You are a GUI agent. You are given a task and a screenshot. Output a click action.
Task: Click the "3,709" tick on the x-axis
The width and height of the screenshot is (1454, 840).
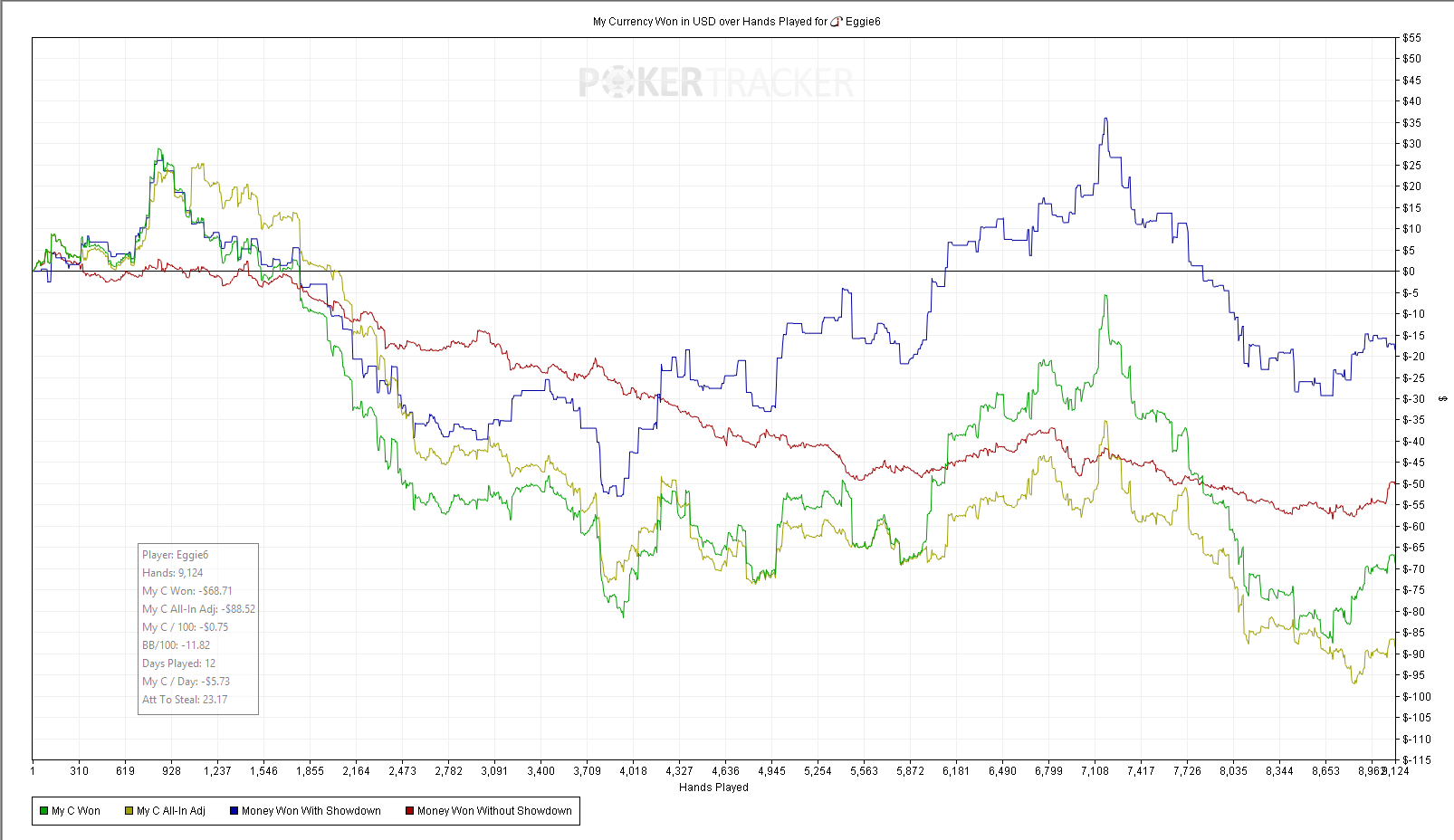click(x=587, y=771)
